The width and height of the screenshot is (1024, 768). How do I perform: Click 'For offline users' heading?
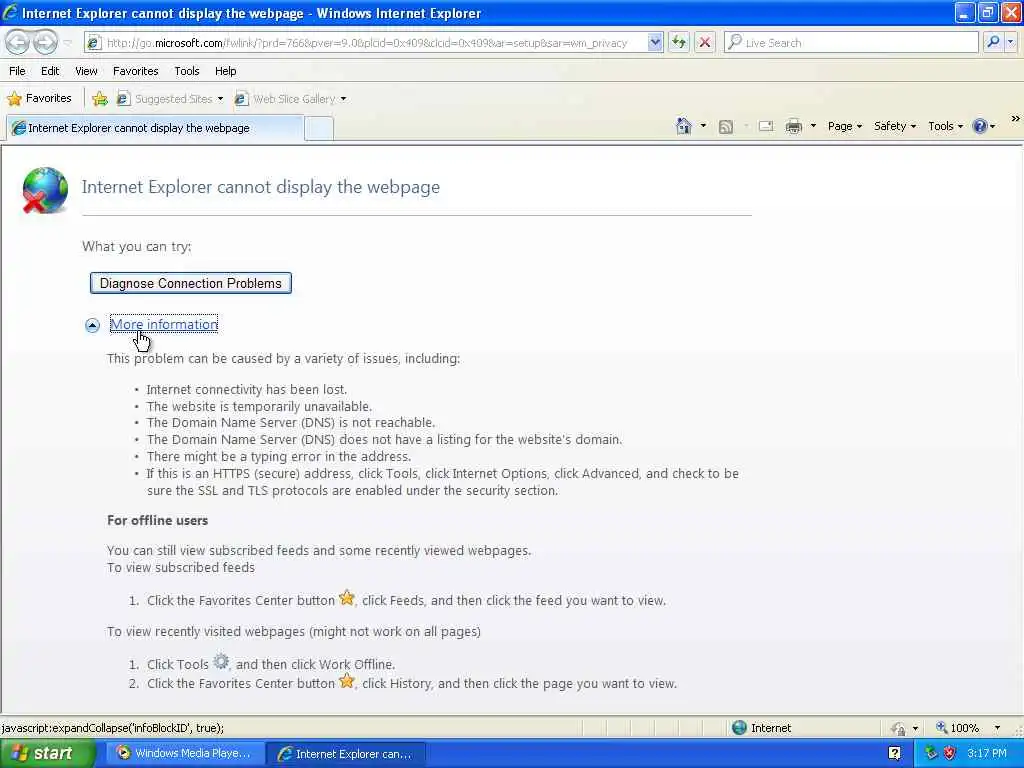point(157,520)
